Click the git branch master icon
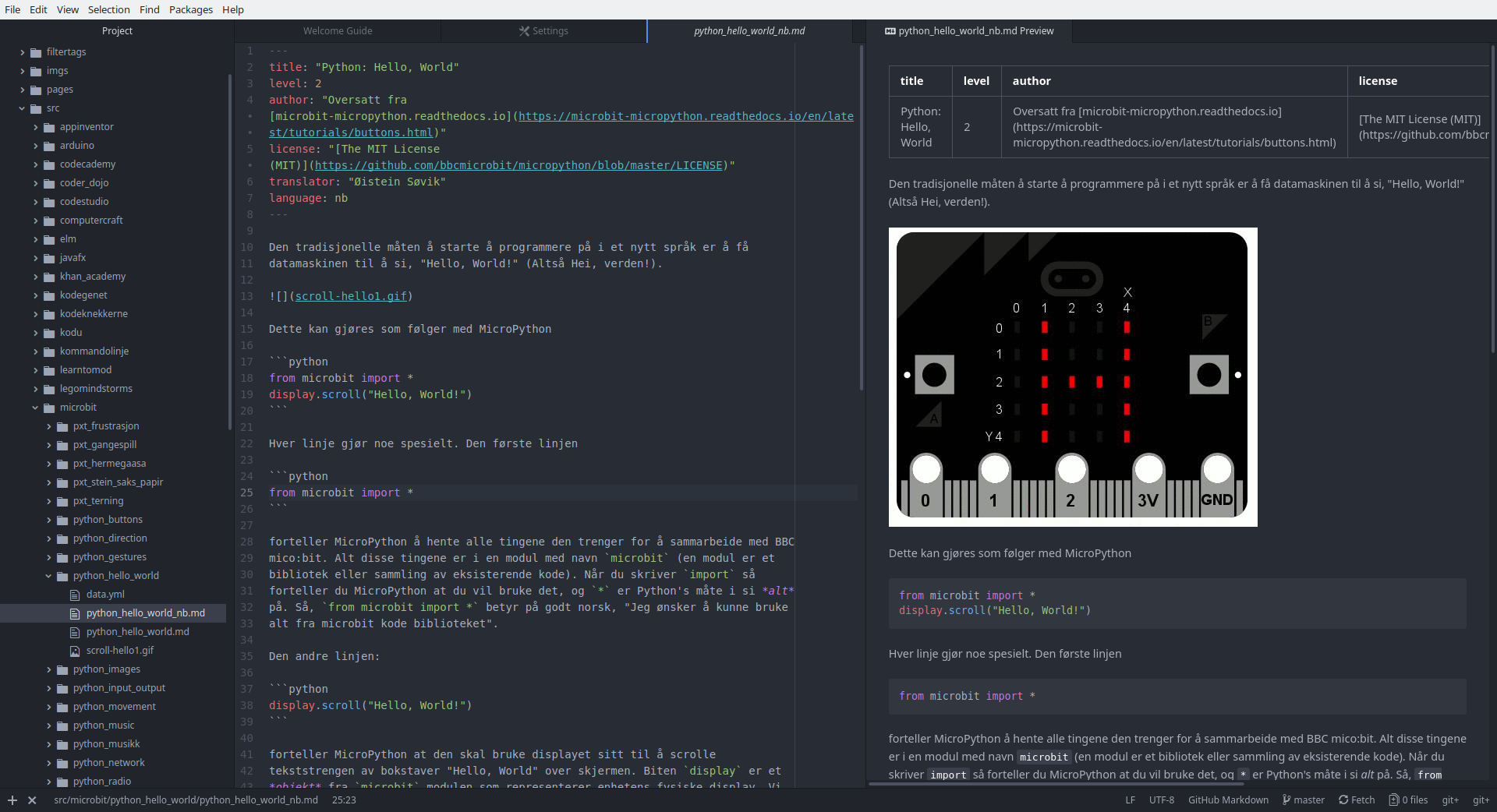 [1287, 800]
